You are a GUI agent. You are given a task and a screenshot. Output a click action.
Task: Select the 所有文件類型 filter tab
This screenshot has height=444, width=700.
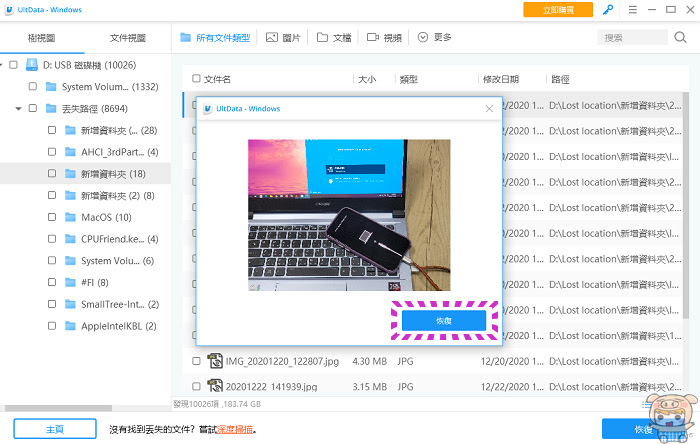[215, 37]
